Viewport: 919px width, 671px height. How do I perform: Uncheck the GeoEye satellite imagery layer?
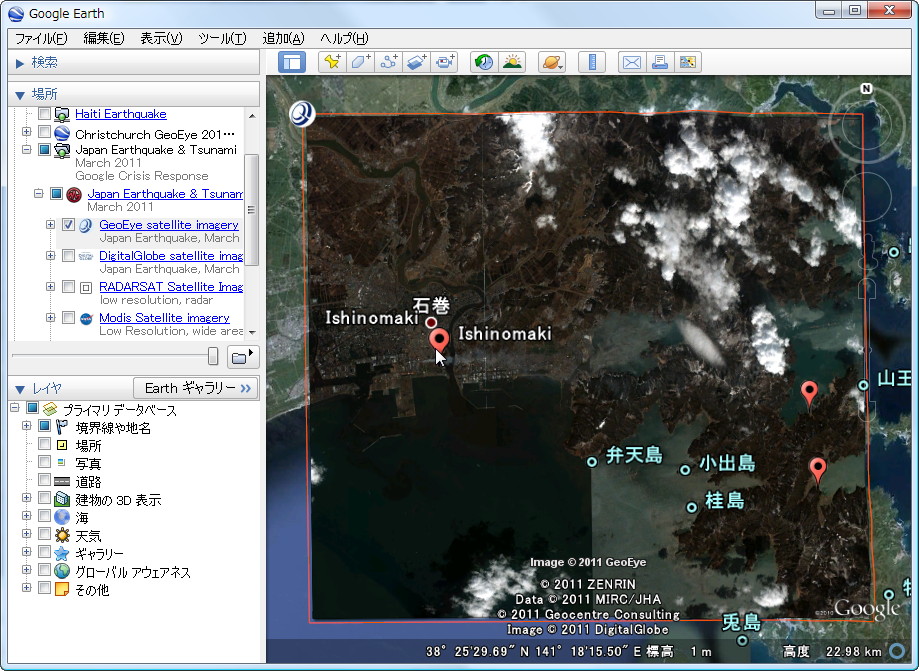point(68,225)
